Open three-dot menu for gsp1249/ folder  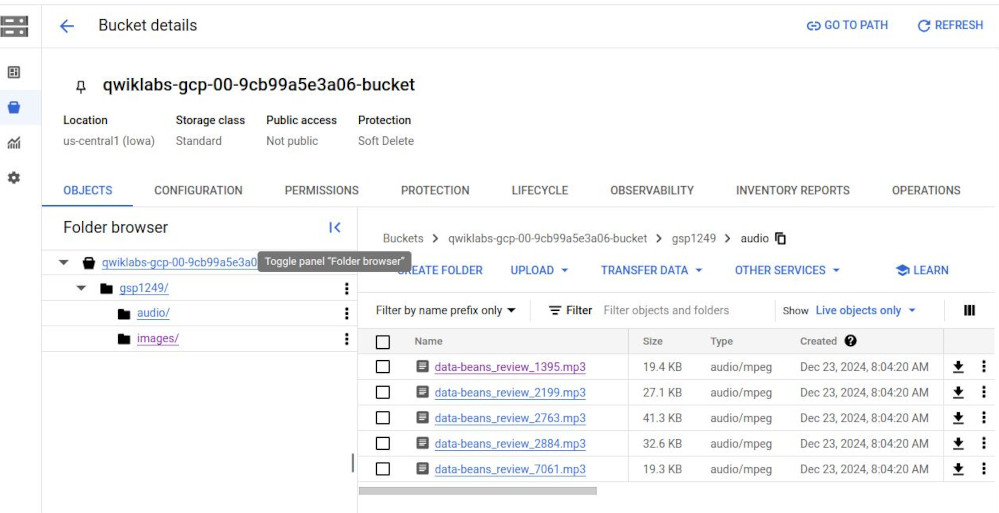pos(346,289)
